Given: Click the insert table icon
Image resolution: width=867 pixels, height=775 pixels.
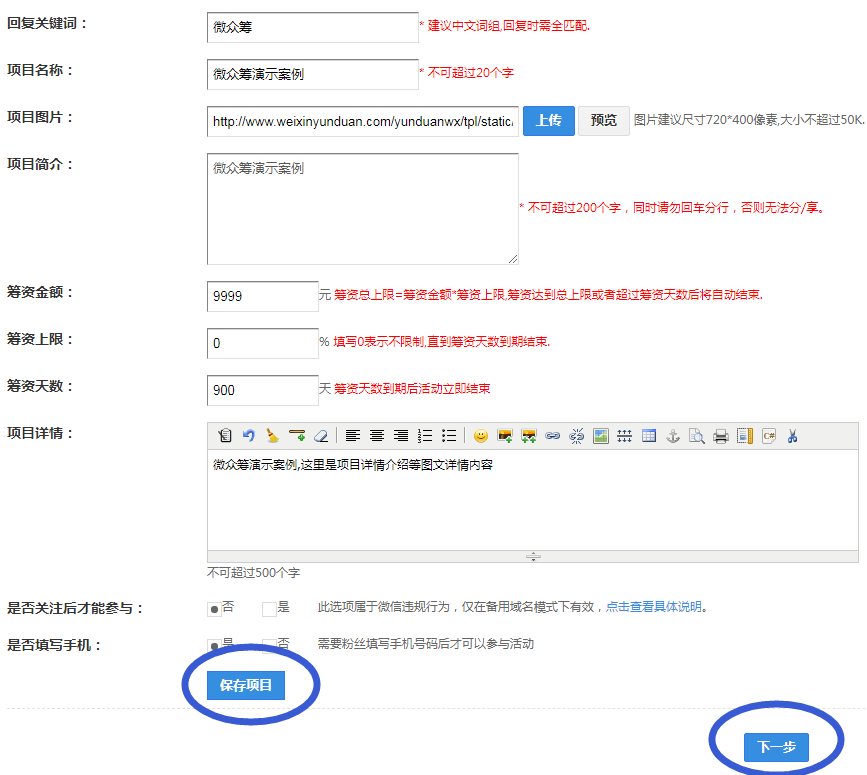Looking at the screenshot, I should (649, 436).
